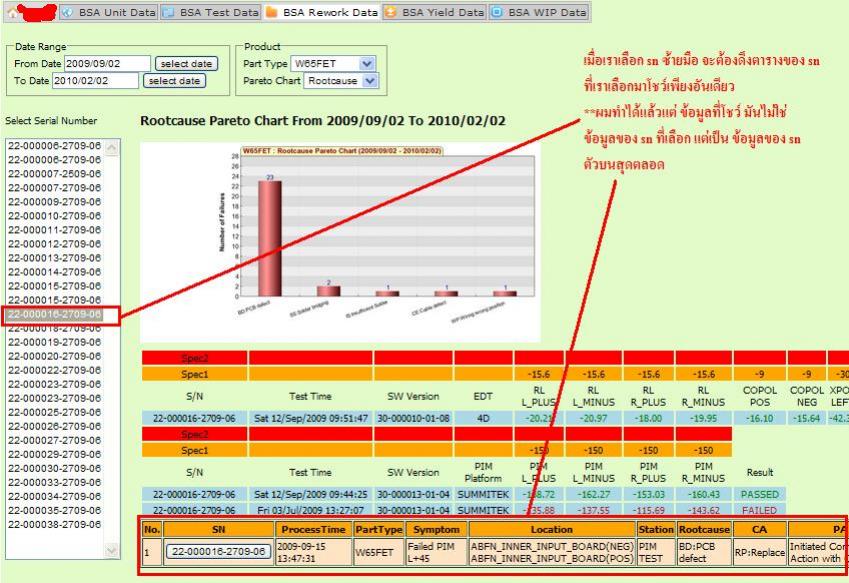Click the PASSED result cell

click(760, 494)
